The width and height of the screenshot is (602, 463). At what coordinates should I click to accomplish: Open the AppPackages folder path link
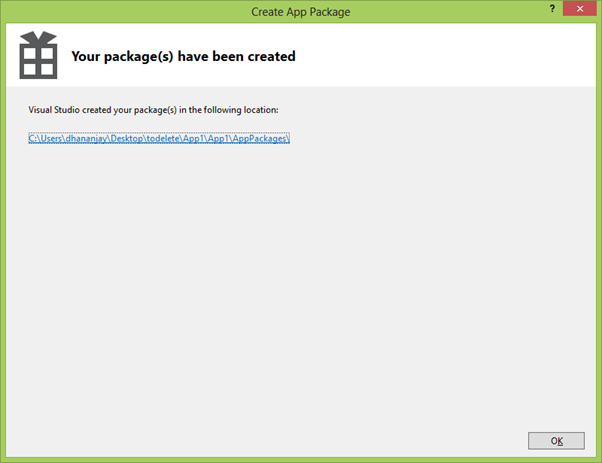[x=159, y=138]
